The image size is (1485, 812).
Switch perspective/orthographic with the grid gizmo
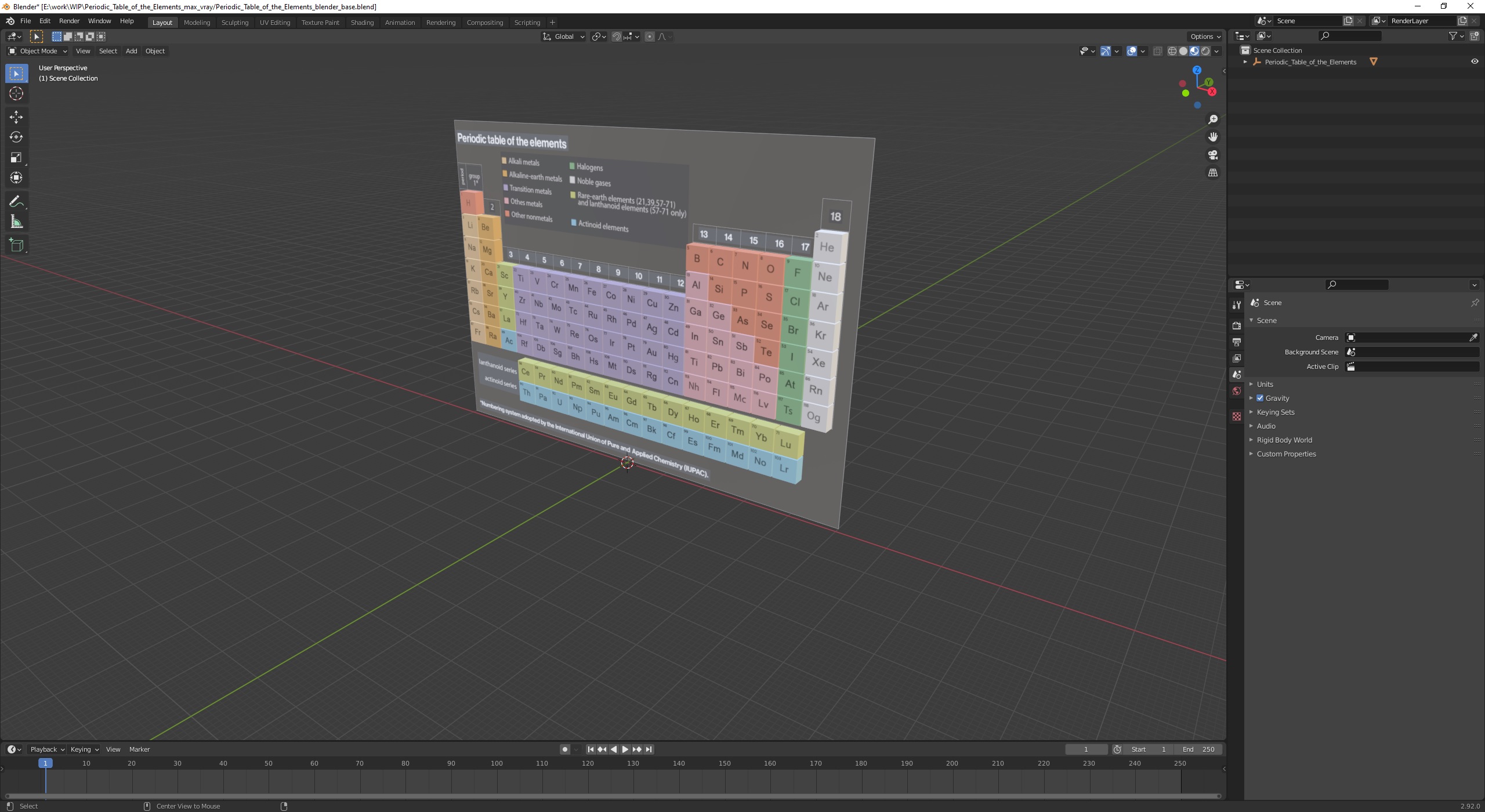(1213, 173)
